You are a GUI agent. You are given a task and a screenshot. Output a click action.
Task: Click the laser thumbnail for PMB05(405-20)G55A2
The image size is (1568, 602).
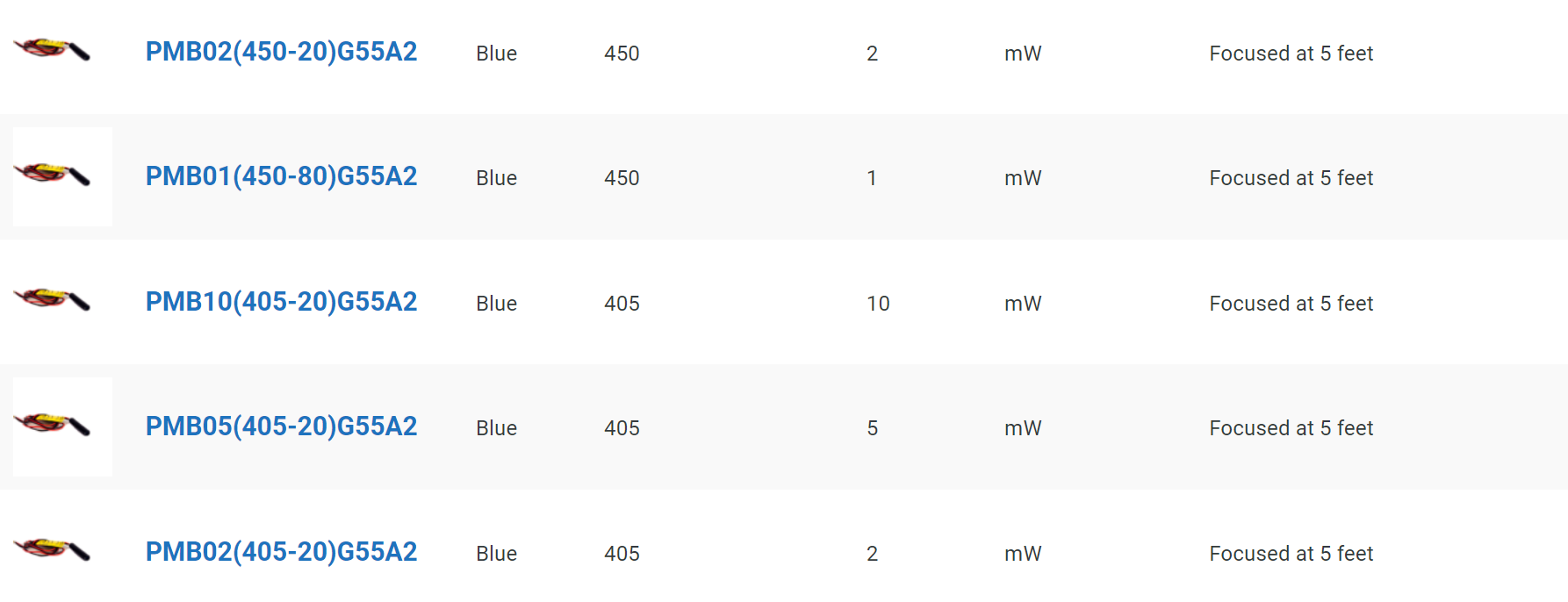pyautogui.click(x=62, y=426)
